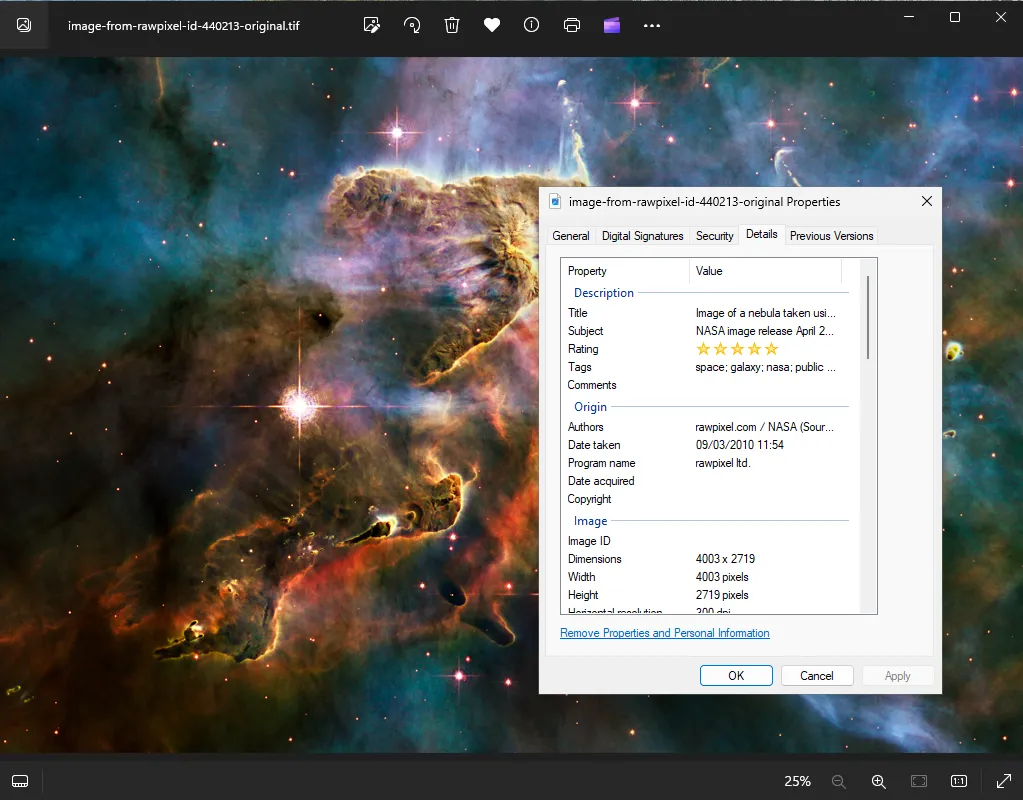Screen dimensions: 1023x800
Task: Toggle the filmstrip view
Action: (x=20, y=781)
